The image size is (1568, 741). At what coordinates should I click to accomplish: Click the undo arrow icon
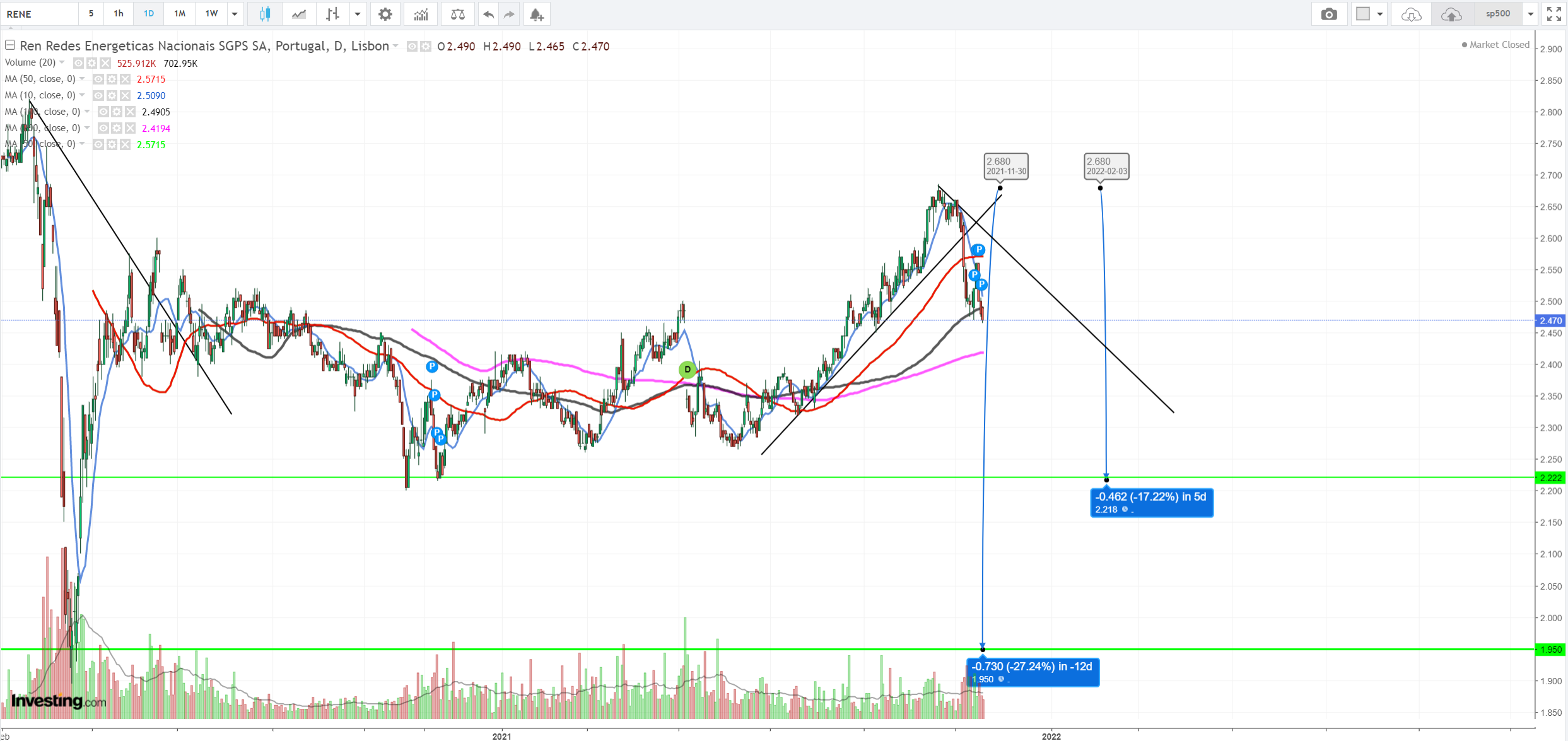(x=488, y=14)
